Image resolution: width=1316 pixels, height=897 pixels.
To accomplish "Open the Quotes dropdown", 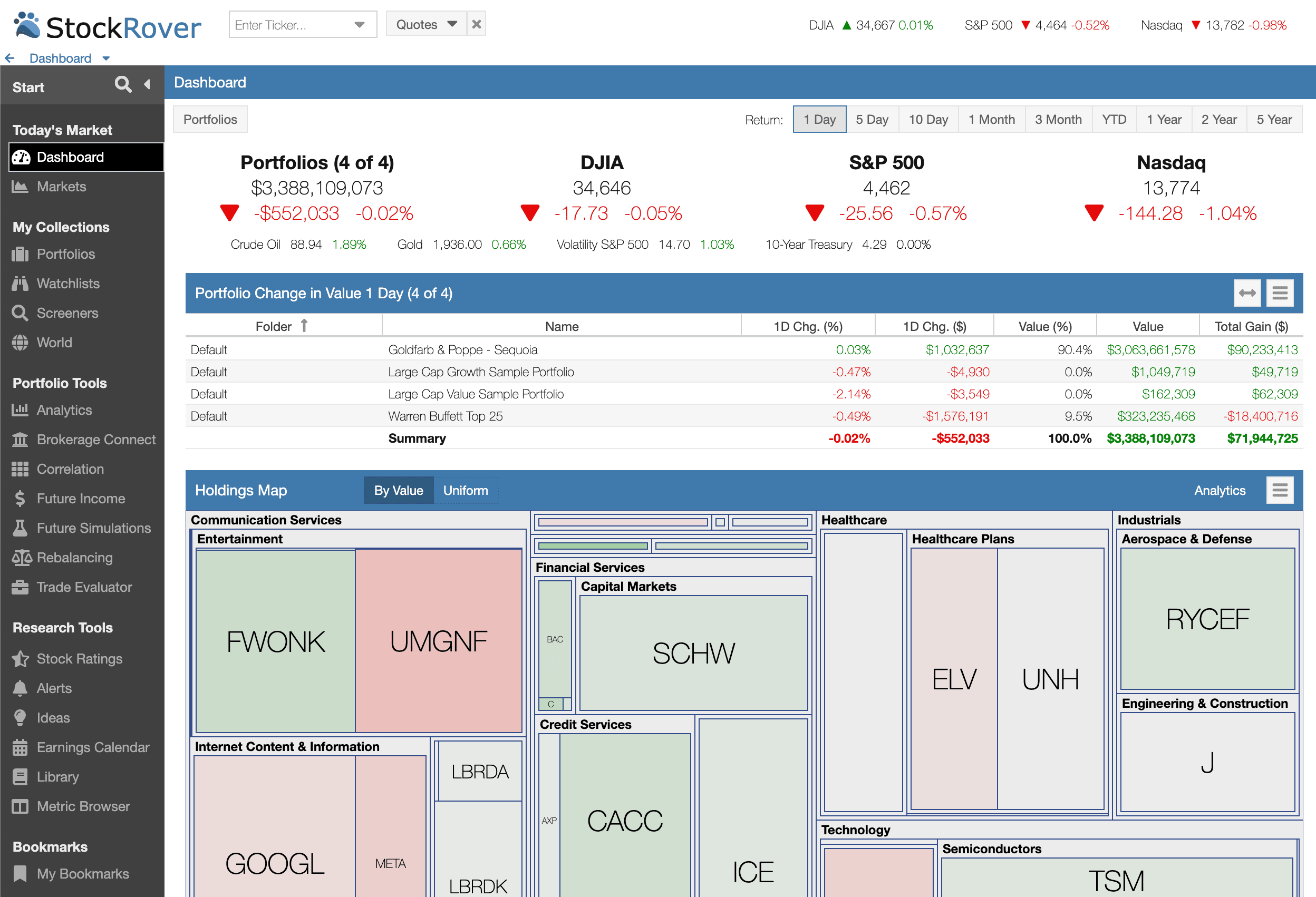I will point(427,24).
